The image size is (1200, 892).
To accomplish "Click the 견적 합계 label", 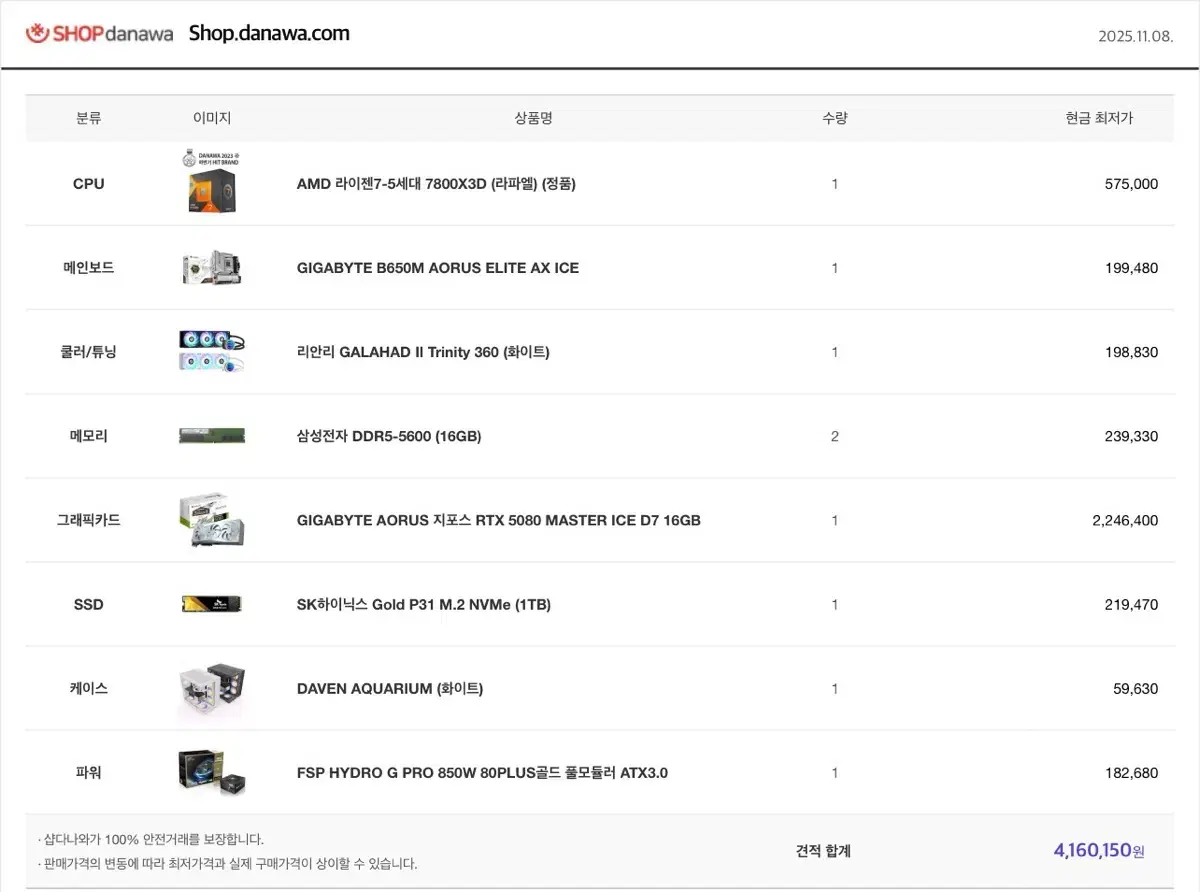I will [x=823, y=851].
